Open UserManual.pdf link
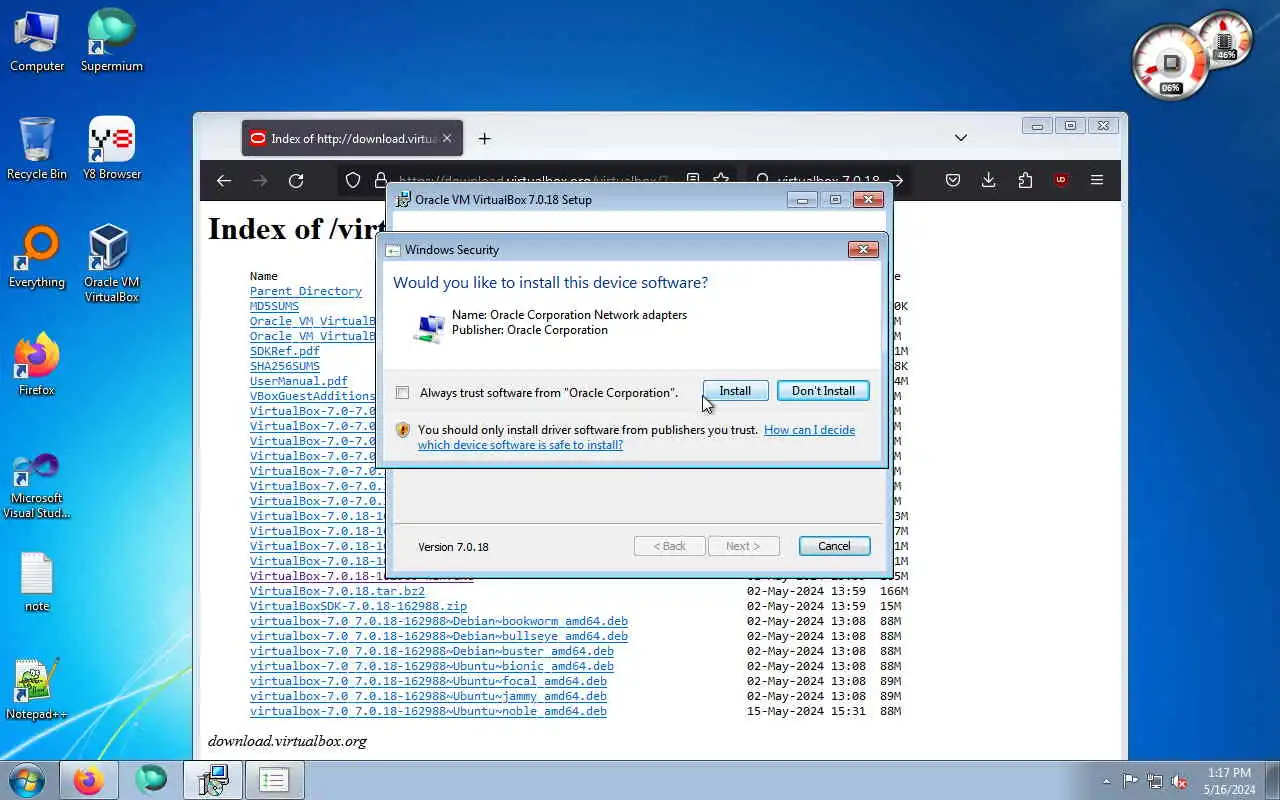This screenshot has height=800, width=1280. (299, 381)
